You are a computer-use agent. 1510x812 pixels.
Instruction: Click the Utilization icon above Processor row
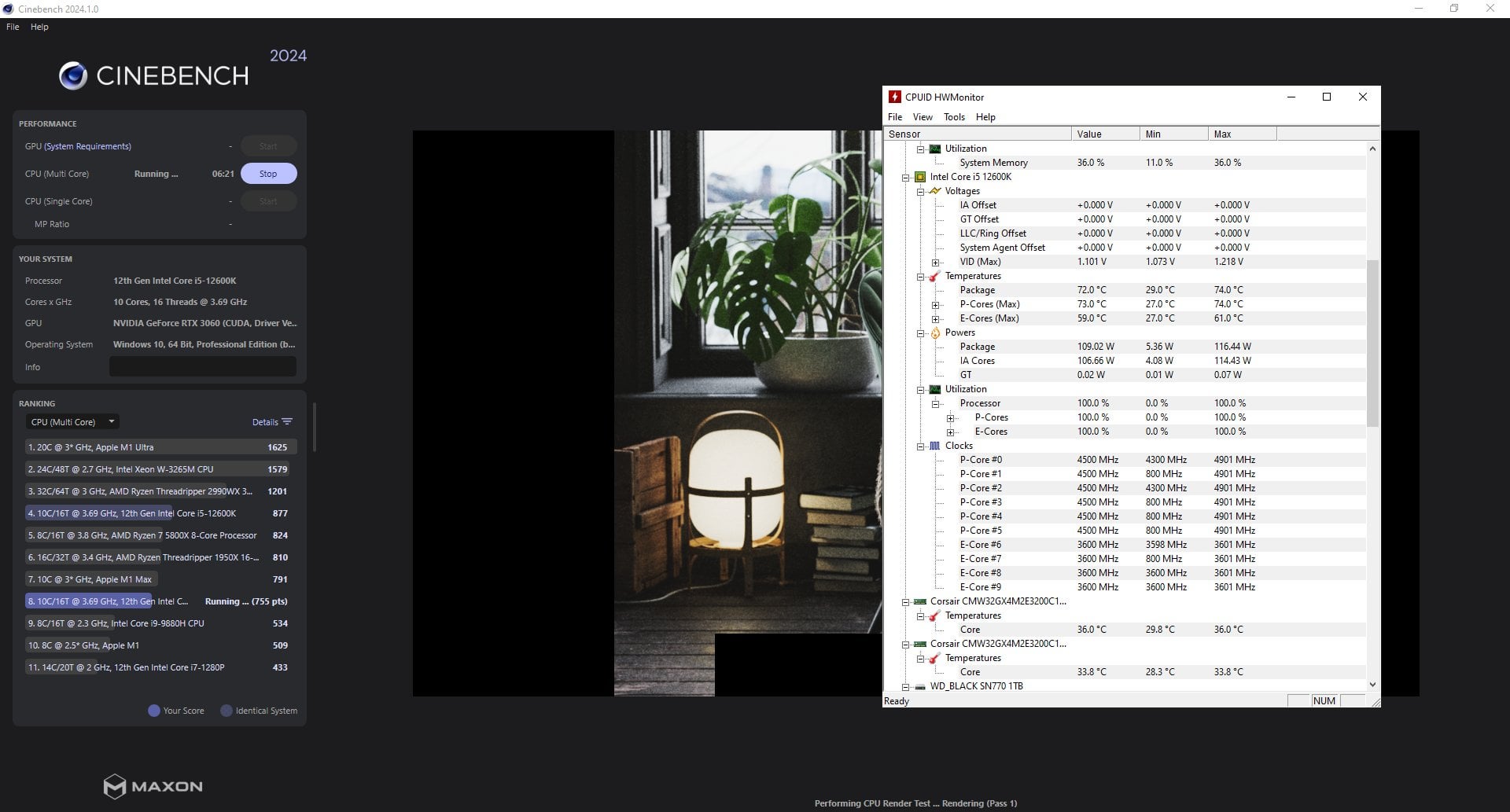(935, 389)
